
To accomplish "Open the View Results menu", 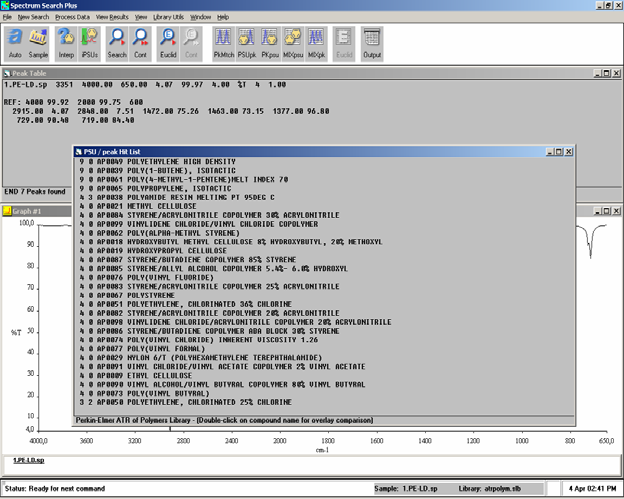I will click(x=112, y=17).
